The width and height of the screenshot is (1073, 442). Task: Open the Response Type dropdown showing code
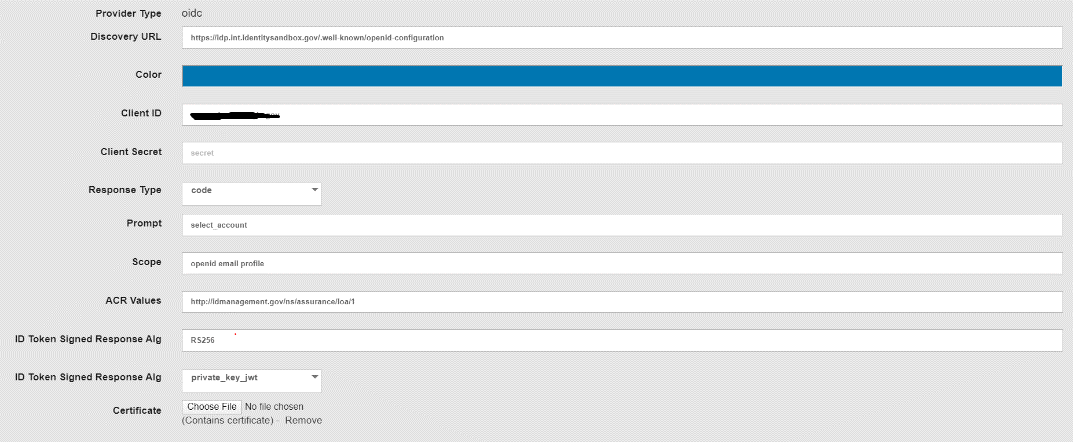pos(251,190)
